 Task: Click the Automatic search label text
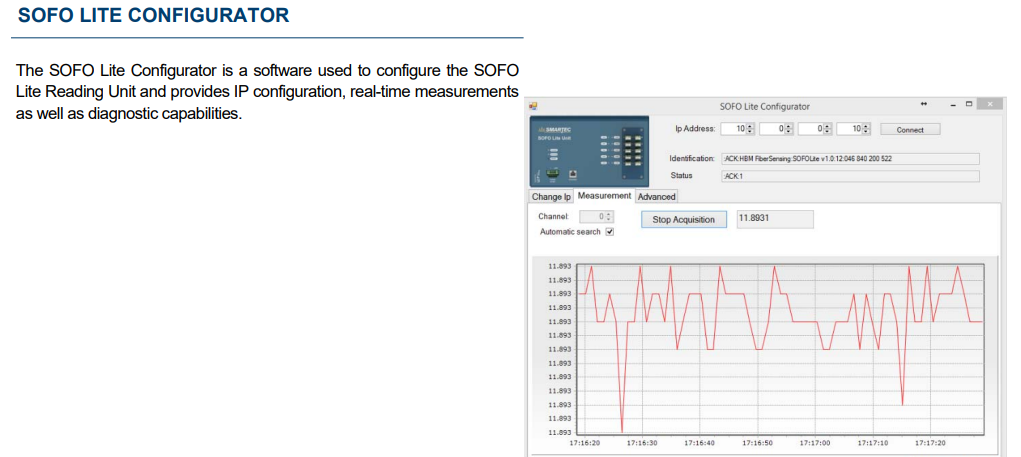click(x=570, y=232)
